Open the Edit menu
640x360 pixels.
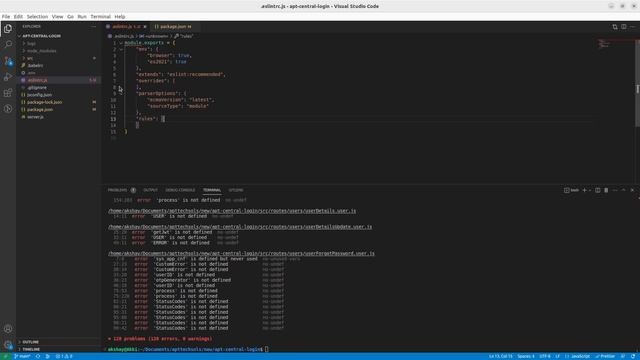pos(18,17)
